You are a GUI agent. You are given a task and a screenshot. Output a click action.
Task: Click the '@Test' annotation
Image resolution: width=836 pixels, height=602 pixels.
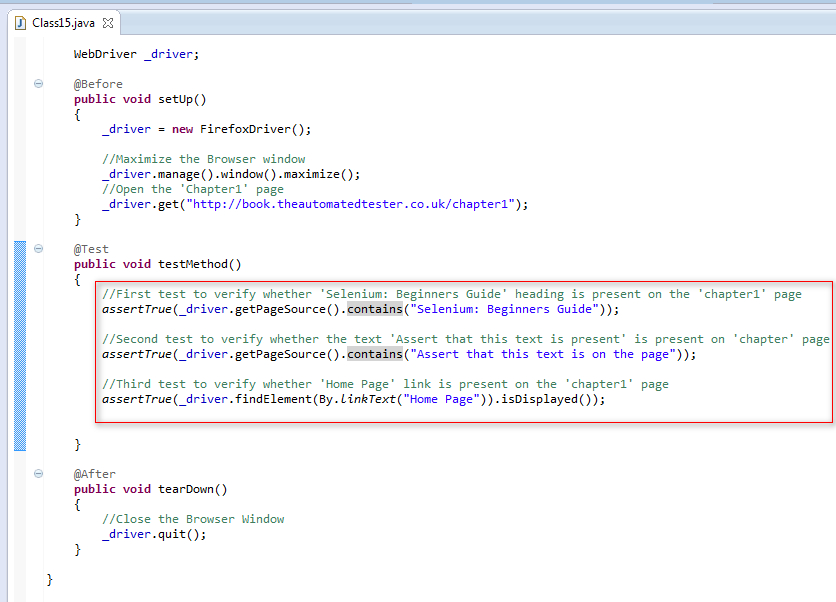[x=91, y=249]
